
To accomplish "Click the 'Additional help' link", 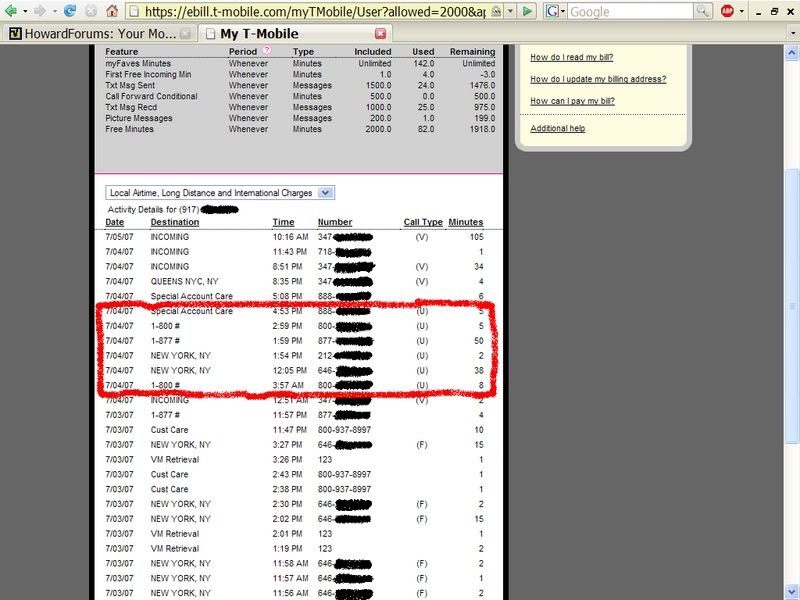I will tap(557, 128).
